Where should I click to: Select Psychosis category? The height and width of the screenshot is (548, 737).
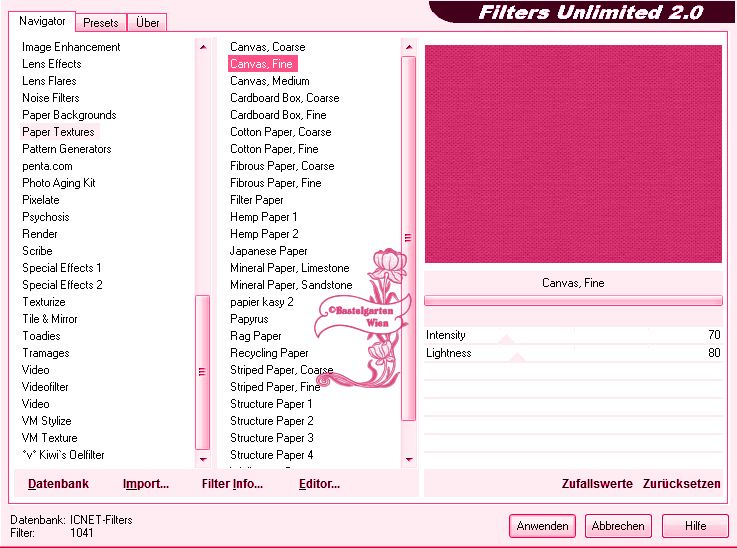click(46, 217)
